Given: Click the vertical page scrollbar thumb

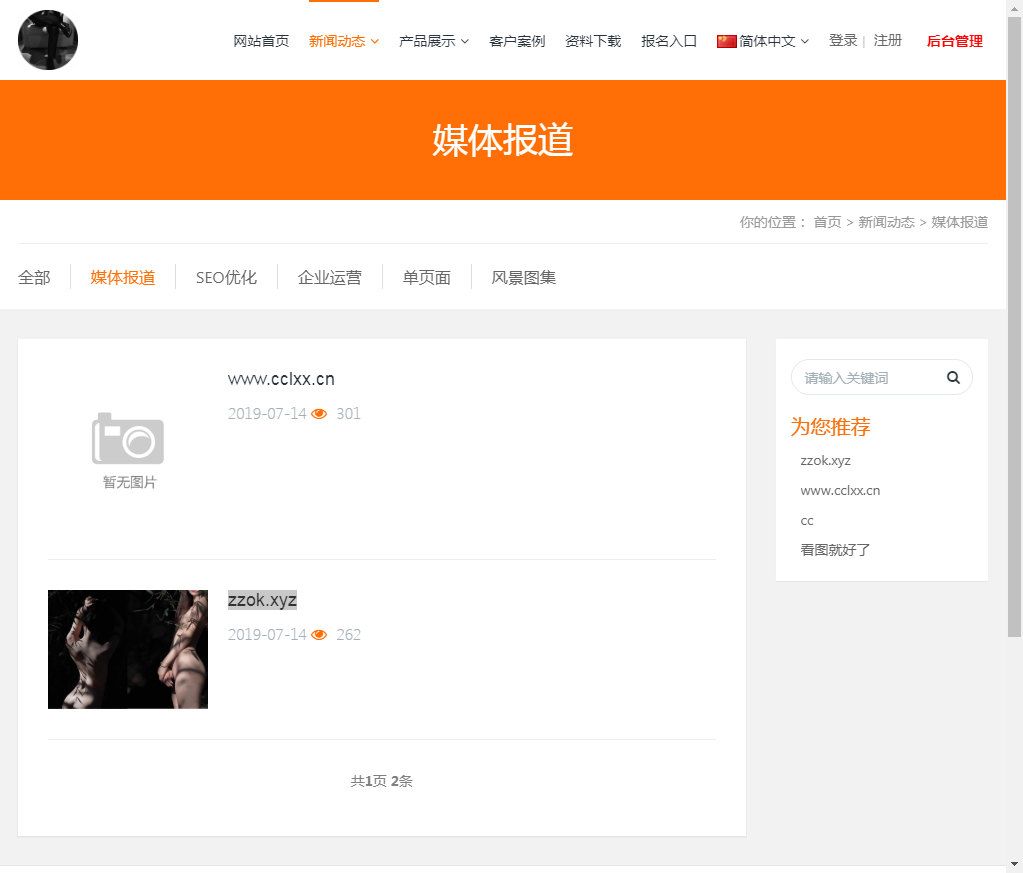Looking at the screenshot, I should [1015, 326].
